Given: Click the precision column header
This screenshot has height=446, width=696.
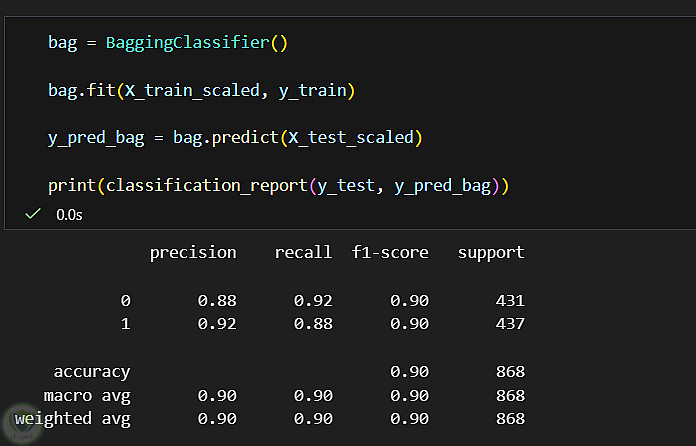Looking at the screenshot, I should 193,253.
